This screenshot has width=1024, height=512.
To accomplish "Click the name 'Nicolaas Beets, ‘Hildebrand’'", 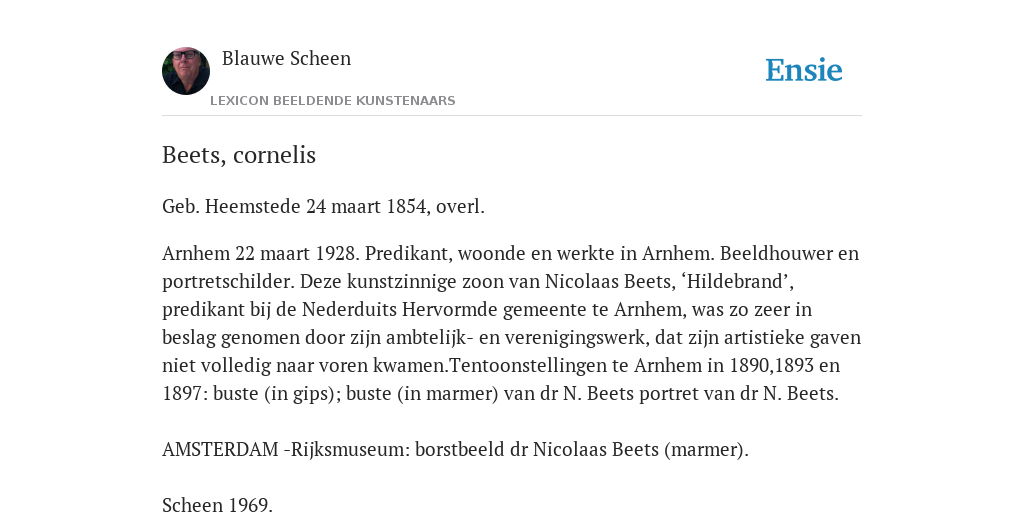I will [669, 281].
